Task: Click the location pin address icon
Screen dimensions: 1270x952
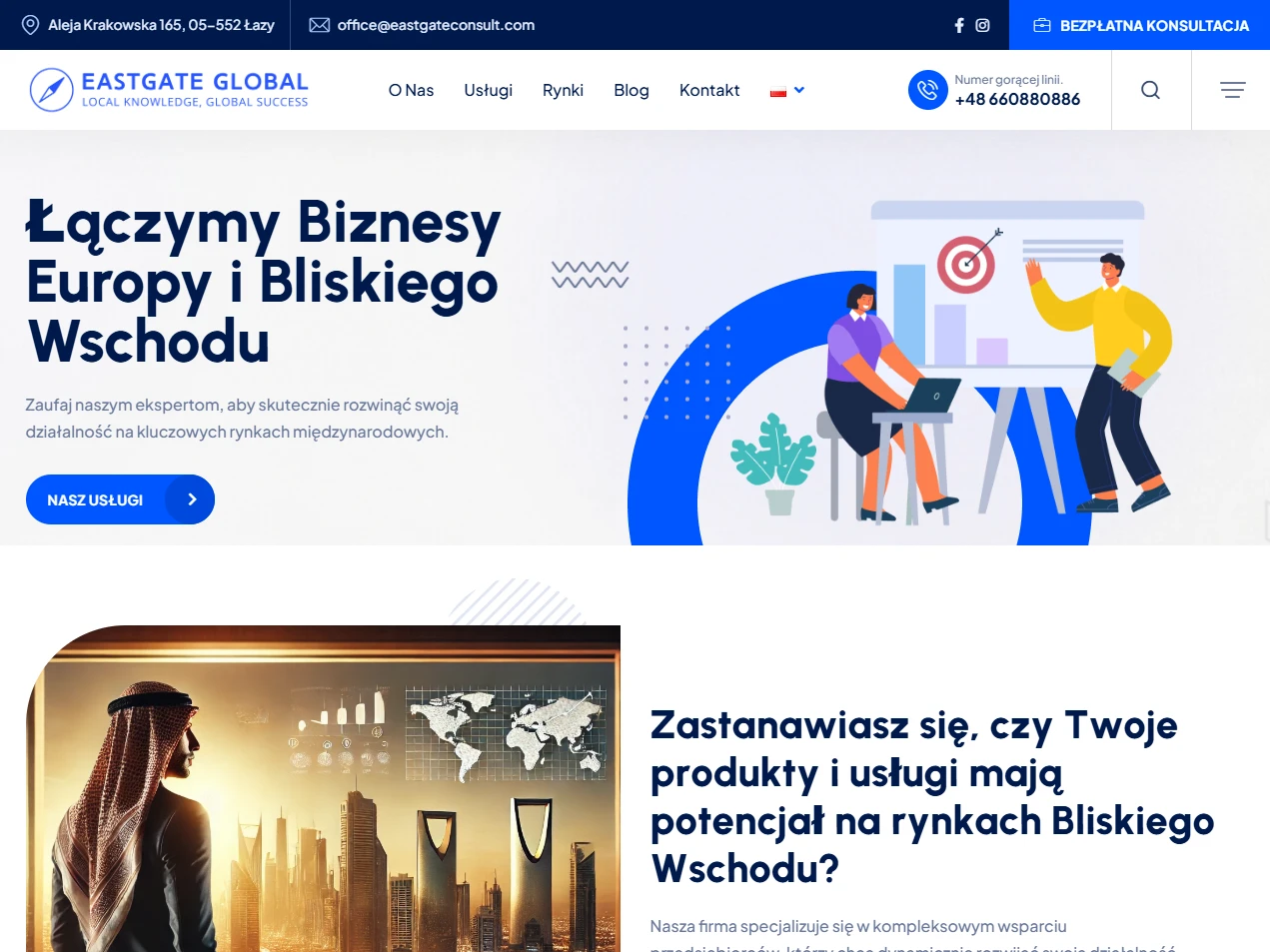Action: [x=31, y=25]
